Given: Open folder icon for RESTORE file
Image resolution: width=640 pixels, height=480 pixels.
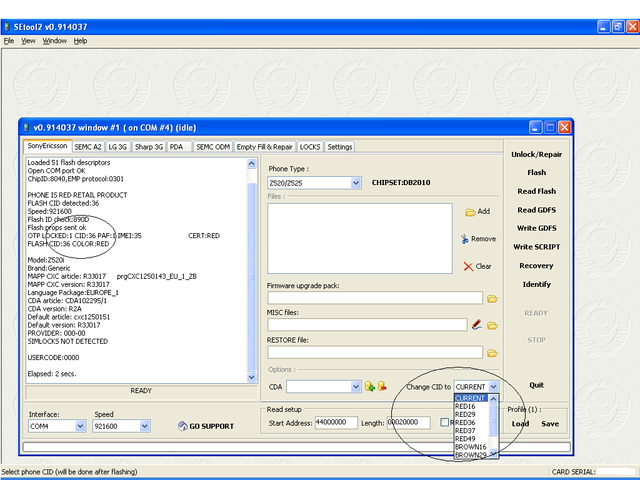Looking at the screenshot, I should click(492, 353).
